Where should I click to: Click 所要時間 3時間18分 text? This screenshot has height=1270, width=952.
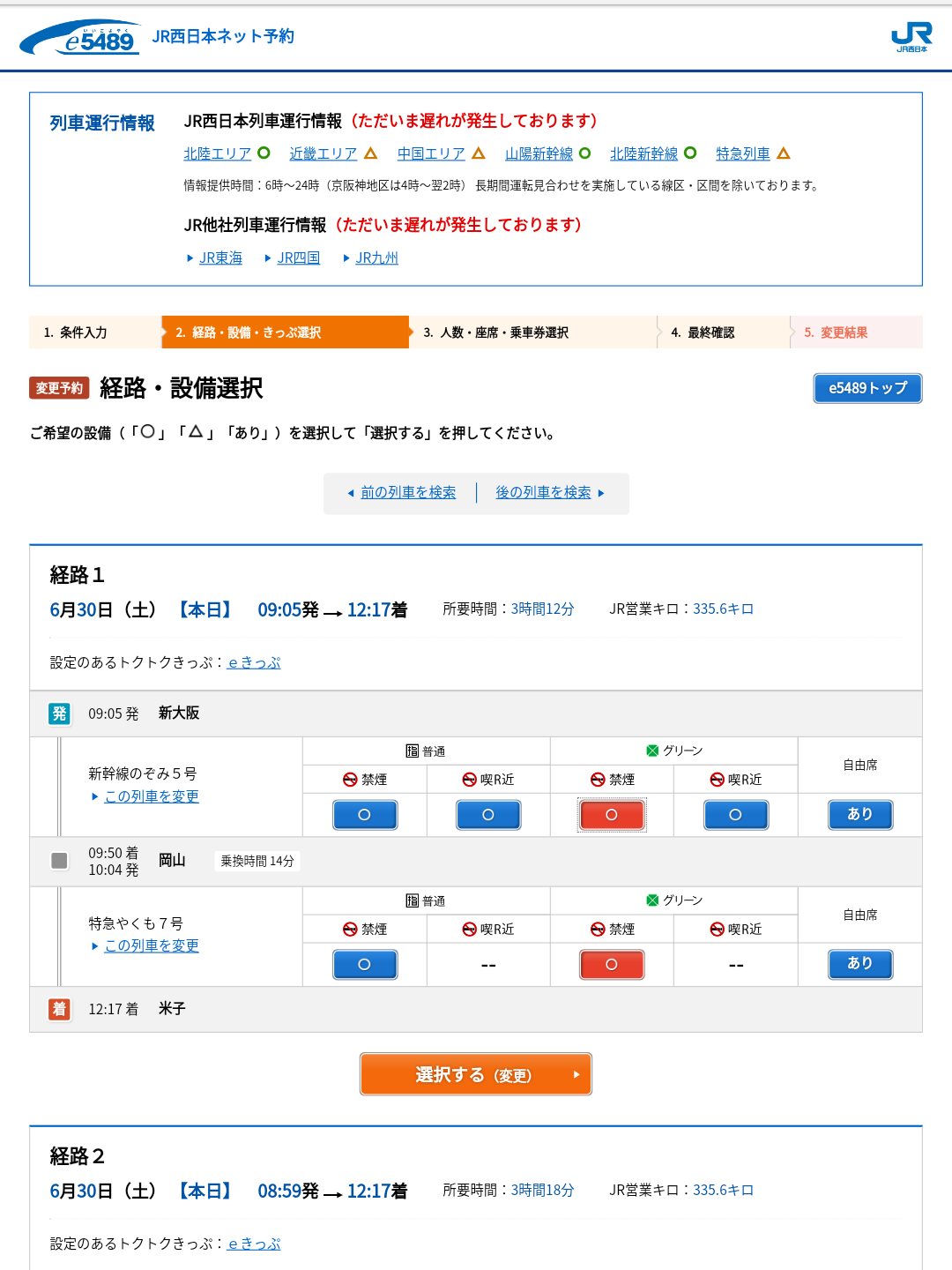(x=509, y=1190)
